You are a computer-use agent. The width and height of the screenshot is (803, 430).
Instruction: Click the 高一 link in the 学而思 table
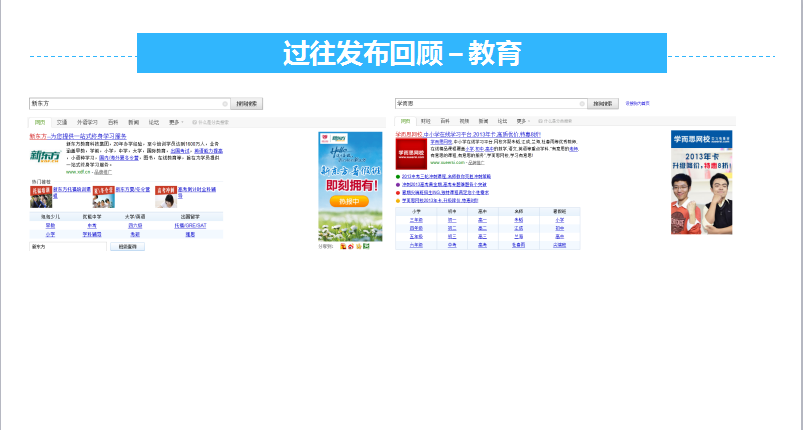[482, 220]
